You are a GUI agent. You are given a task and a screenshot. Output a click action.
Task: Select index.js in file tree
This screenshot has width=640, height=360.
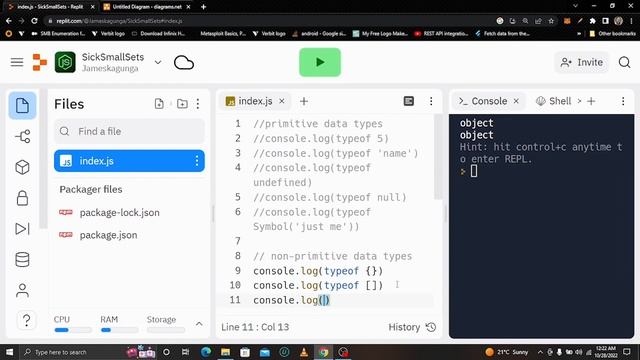(x=129, y=161)
